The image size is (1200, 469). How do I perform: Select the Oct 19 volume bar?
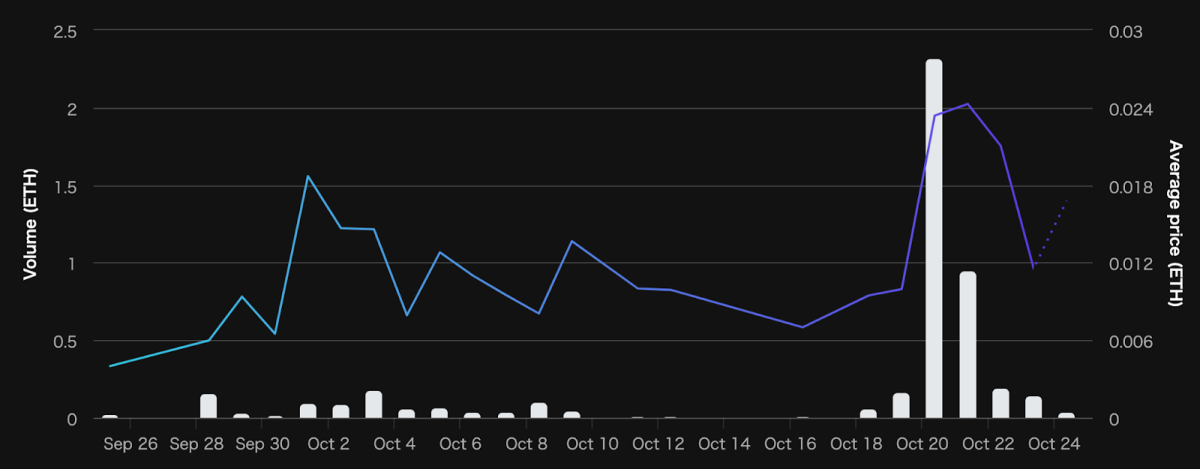click(901, 405)
